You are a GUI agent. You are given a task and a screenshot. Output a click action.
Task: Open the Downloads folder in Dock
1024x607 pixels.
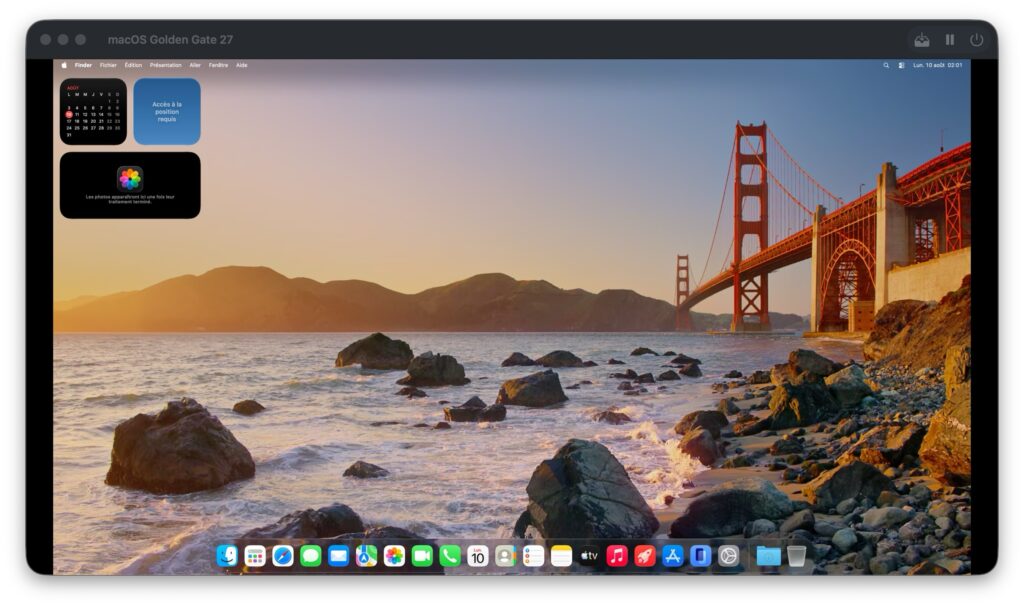(769, 556)
